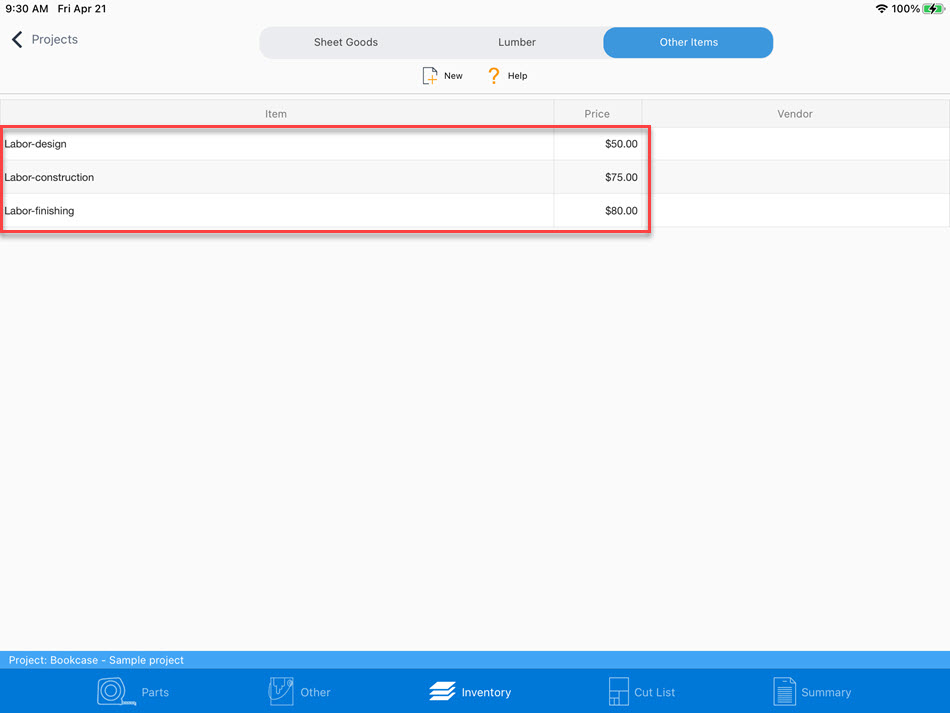Image resolution: width=950 pixels, height=713 pixels.
Task: Select the Other tab icon
Action: (x=281, y=692)
